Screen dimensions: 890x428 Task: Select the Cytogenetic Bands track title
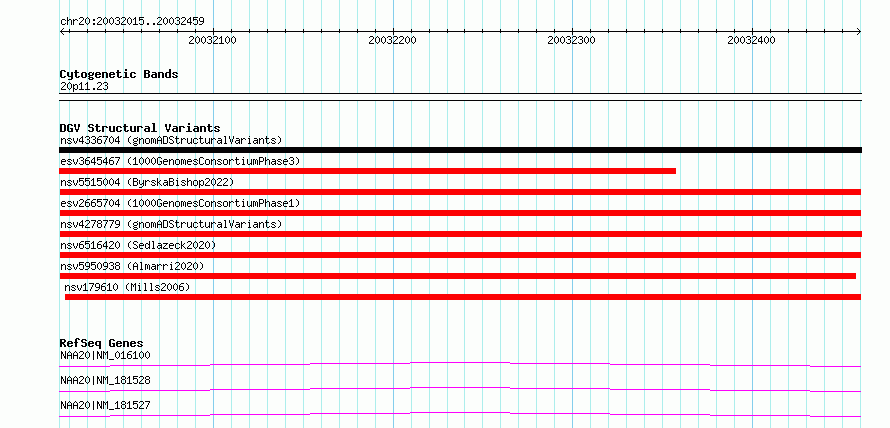coord(119,74)
